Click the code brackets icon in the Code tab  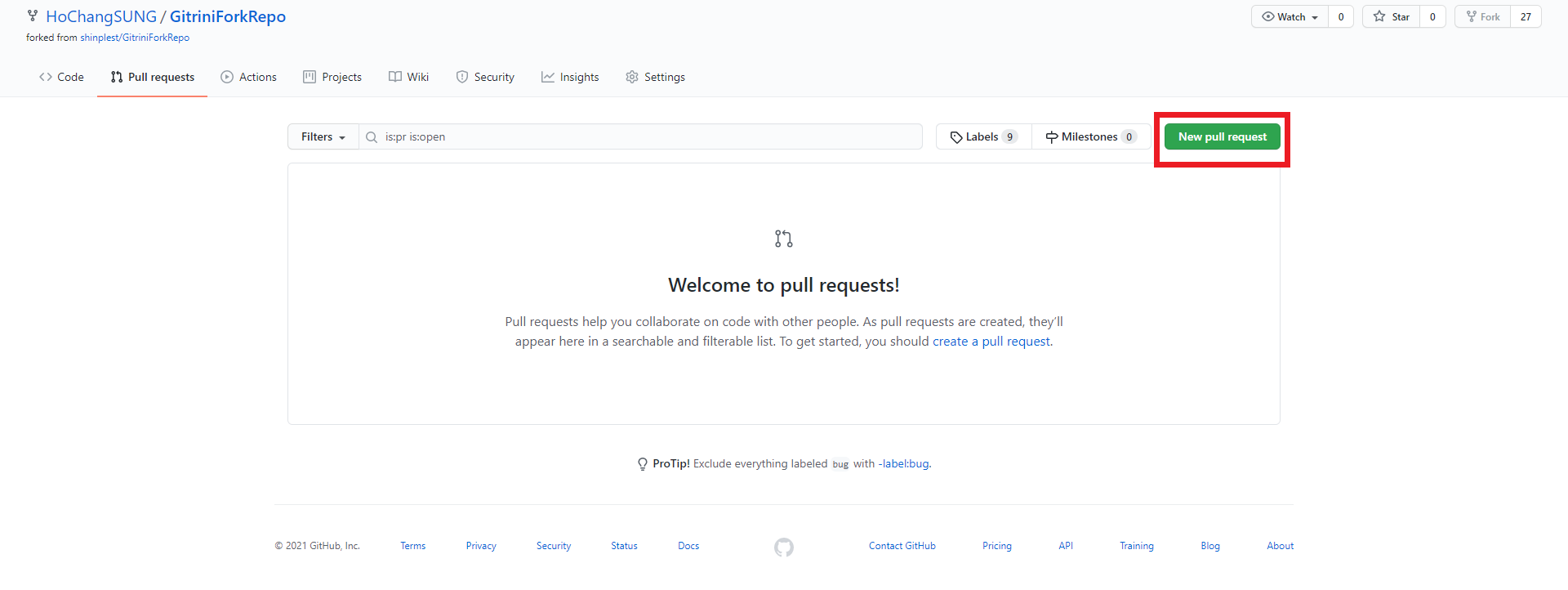pos(46,77)
